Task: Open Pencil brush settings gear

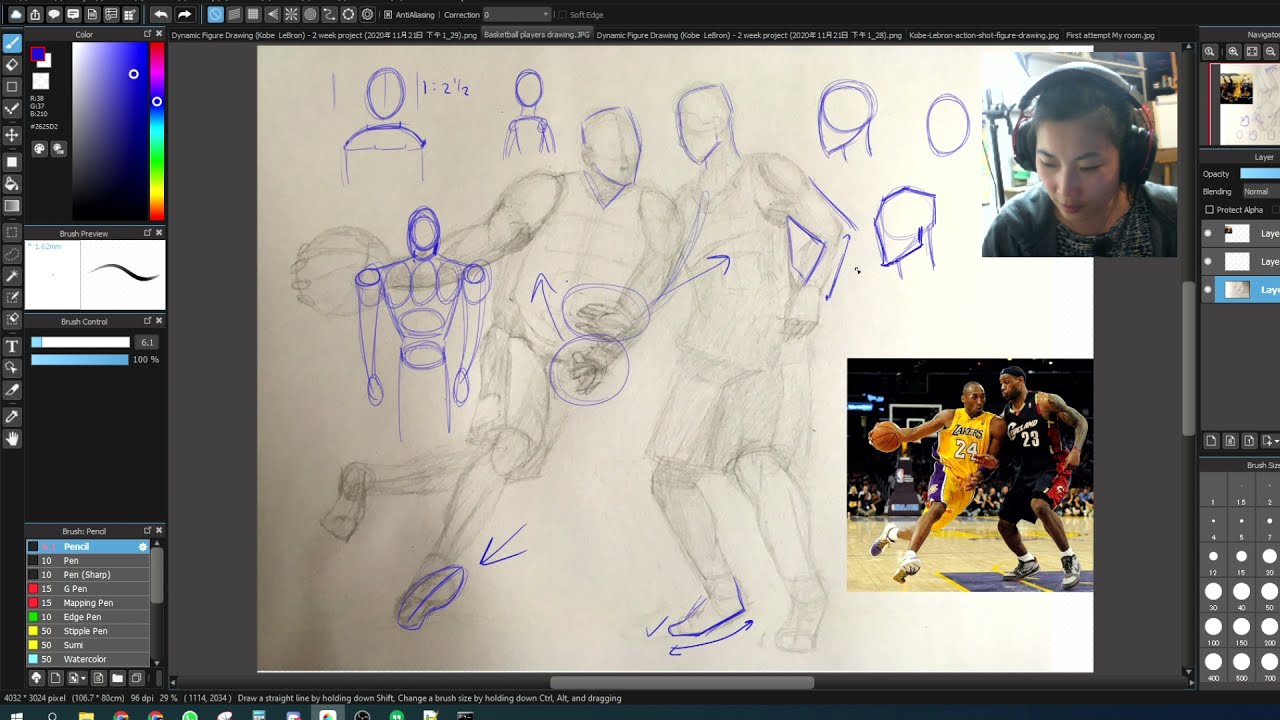Action: coord(143,547)
